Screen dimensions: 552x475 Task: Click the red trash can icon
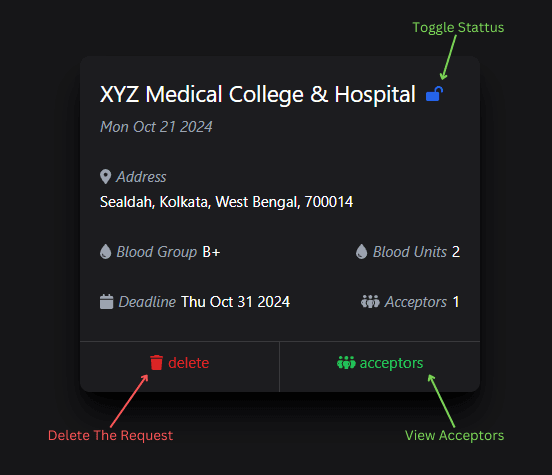tap(156, 363)
